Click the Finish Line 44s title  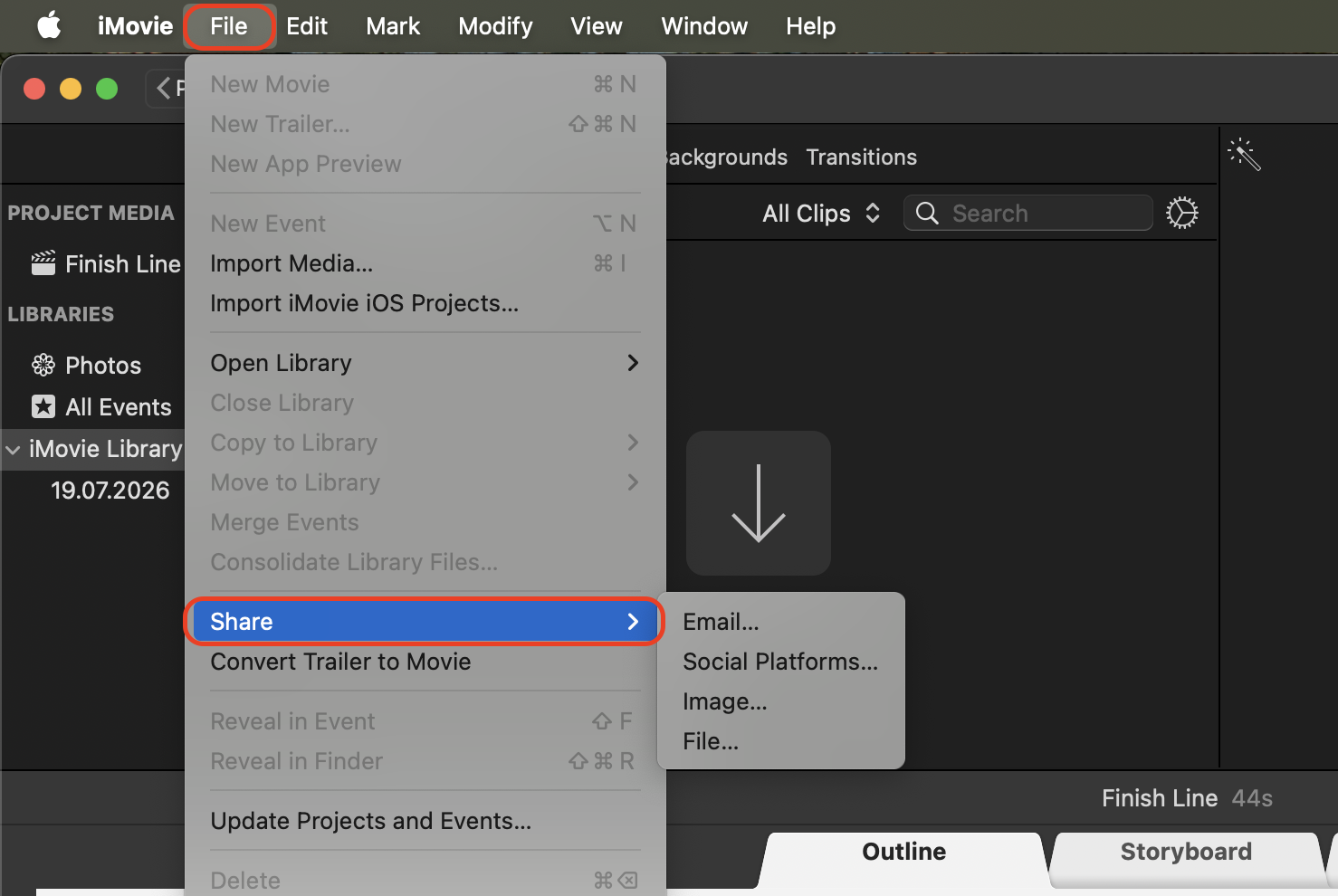click(1187, 798)
